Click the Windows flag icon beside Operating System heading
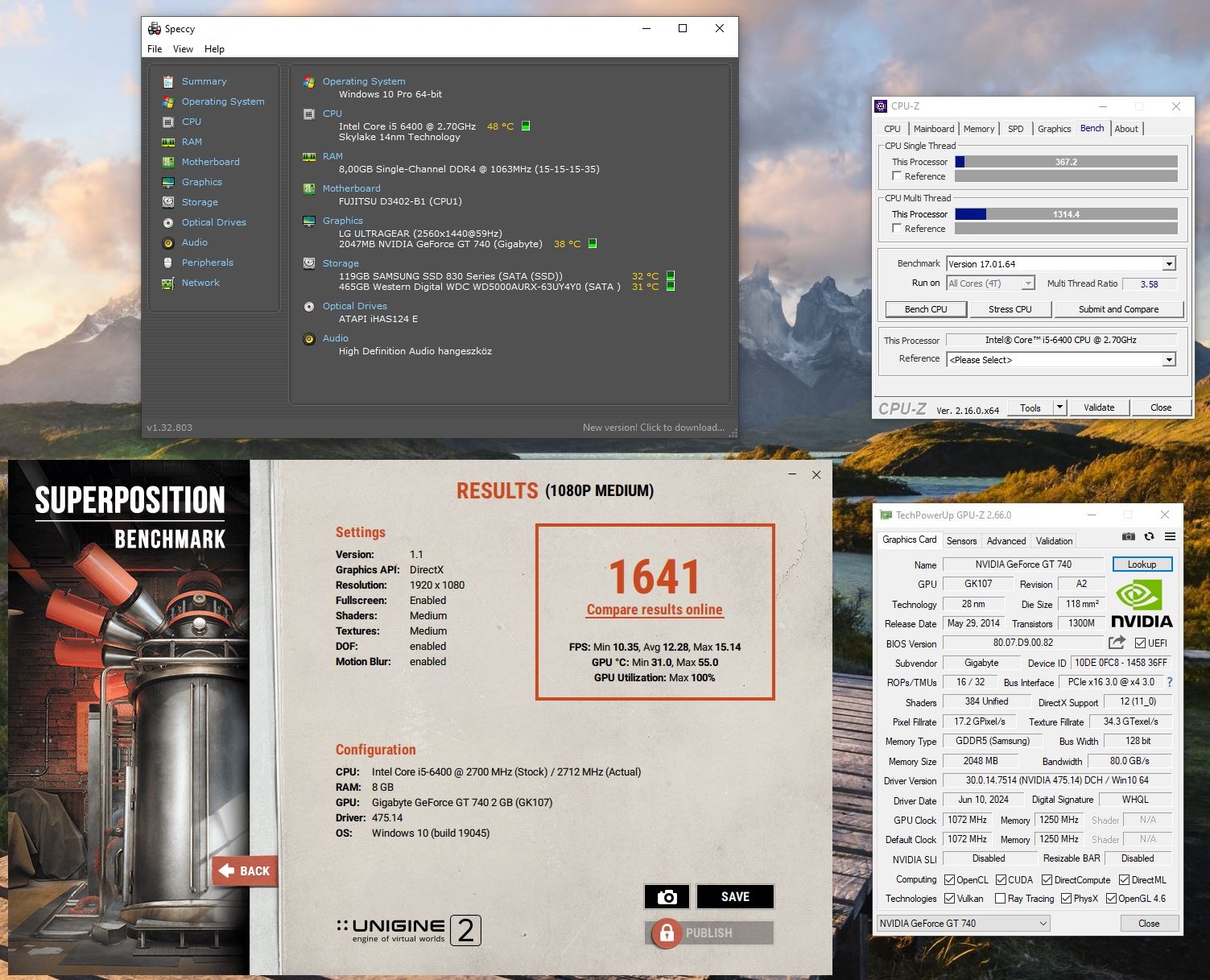This screenshot has width=1210, height=980. tap(309, 81)
